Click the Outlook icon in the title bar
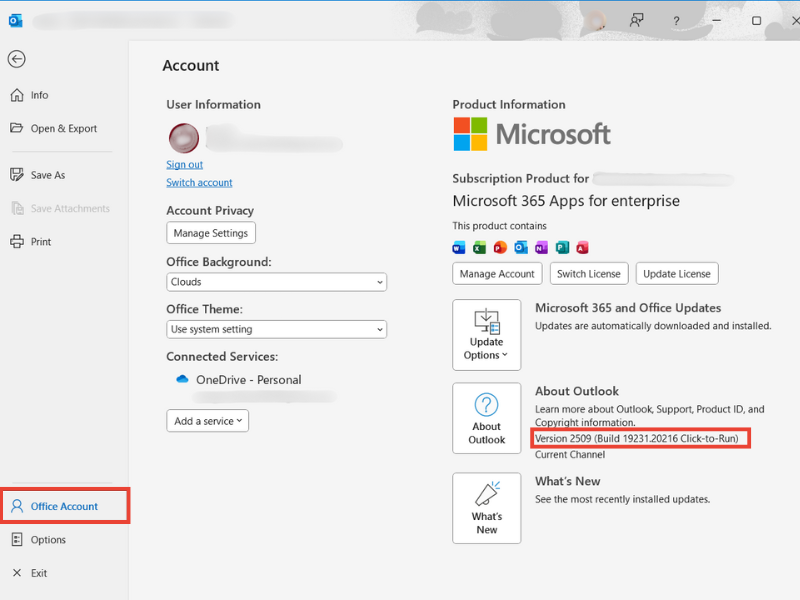This screenshot has height=600, width=800. point(14,20)
